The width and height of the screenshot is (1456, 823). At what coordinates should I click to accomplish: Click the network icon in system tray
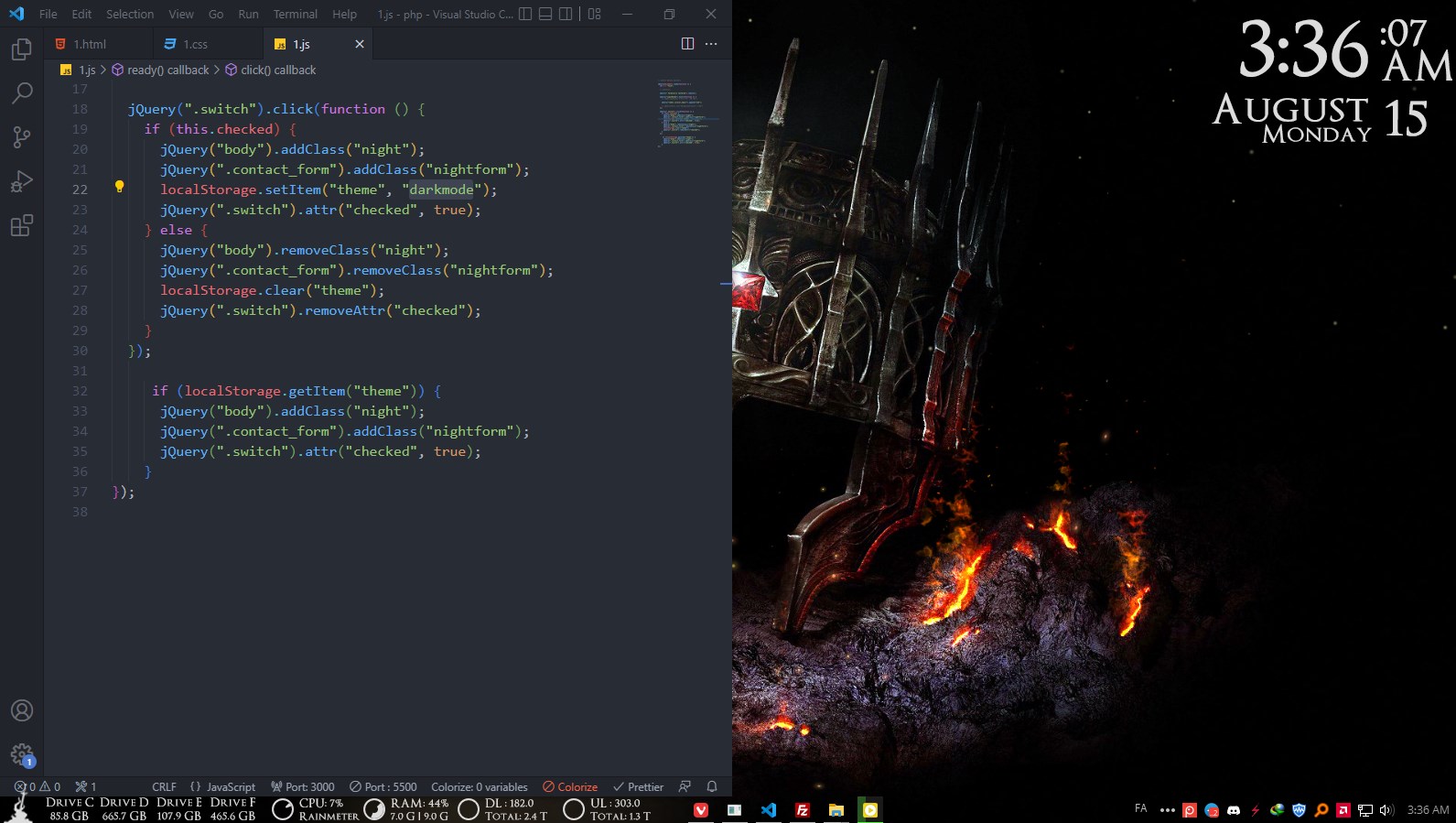pyautogui.click(x=1365, y=810)
